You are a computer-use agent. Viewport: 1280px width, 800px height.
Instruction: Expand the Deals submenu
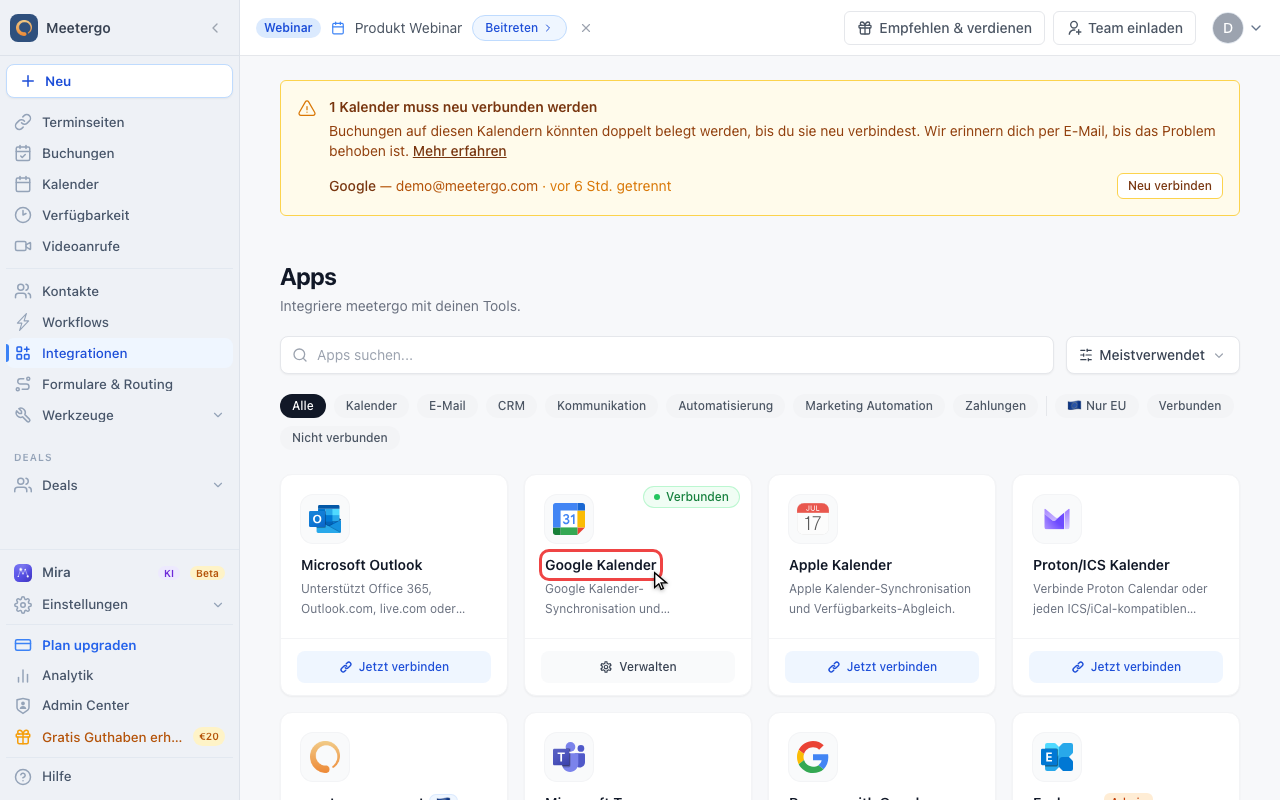click(x=218, y=485)
